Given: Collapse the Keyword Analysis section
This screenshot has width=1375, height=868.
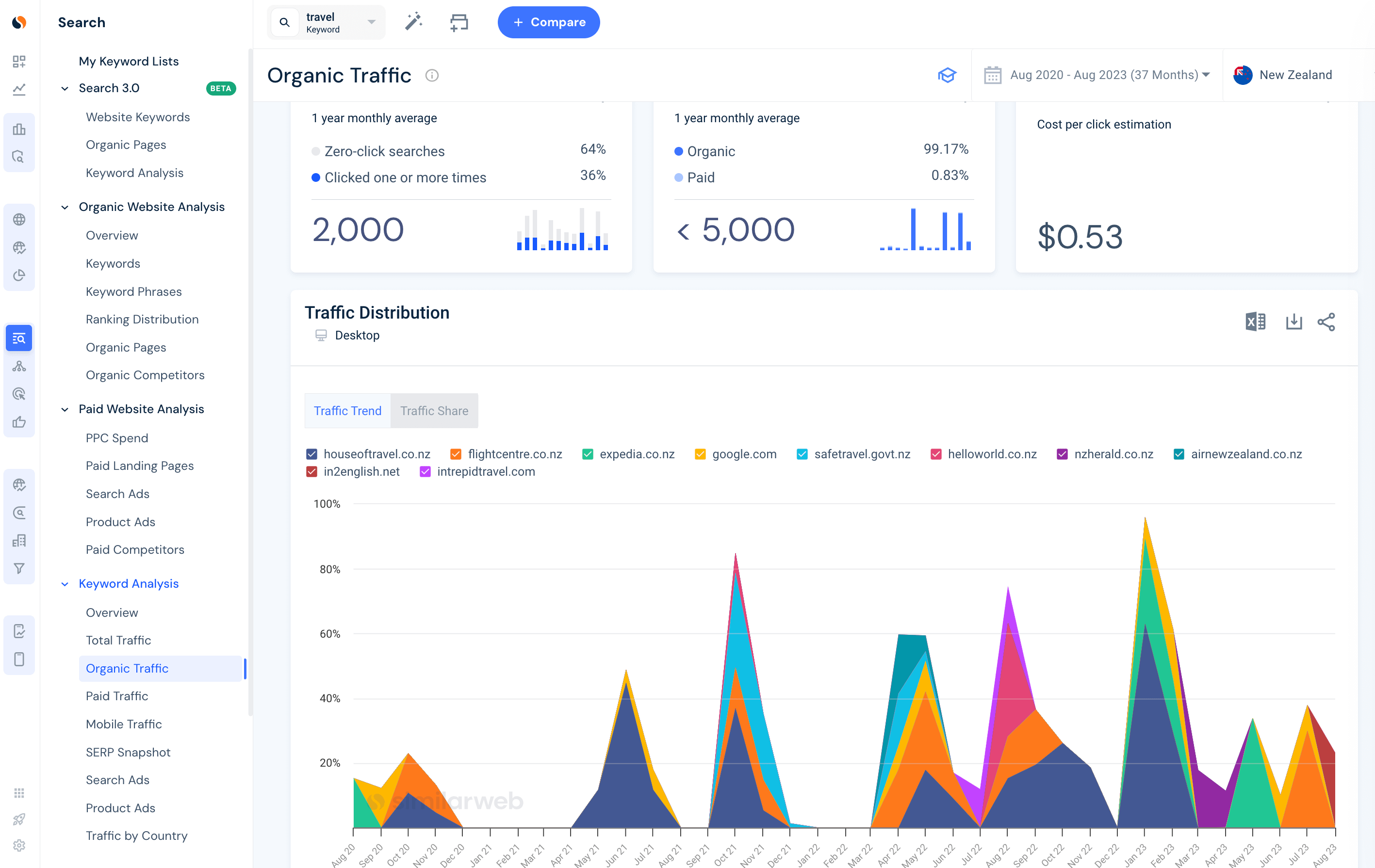Looking at the screenshot, I should pyautogui.click(x=65, y=583).
